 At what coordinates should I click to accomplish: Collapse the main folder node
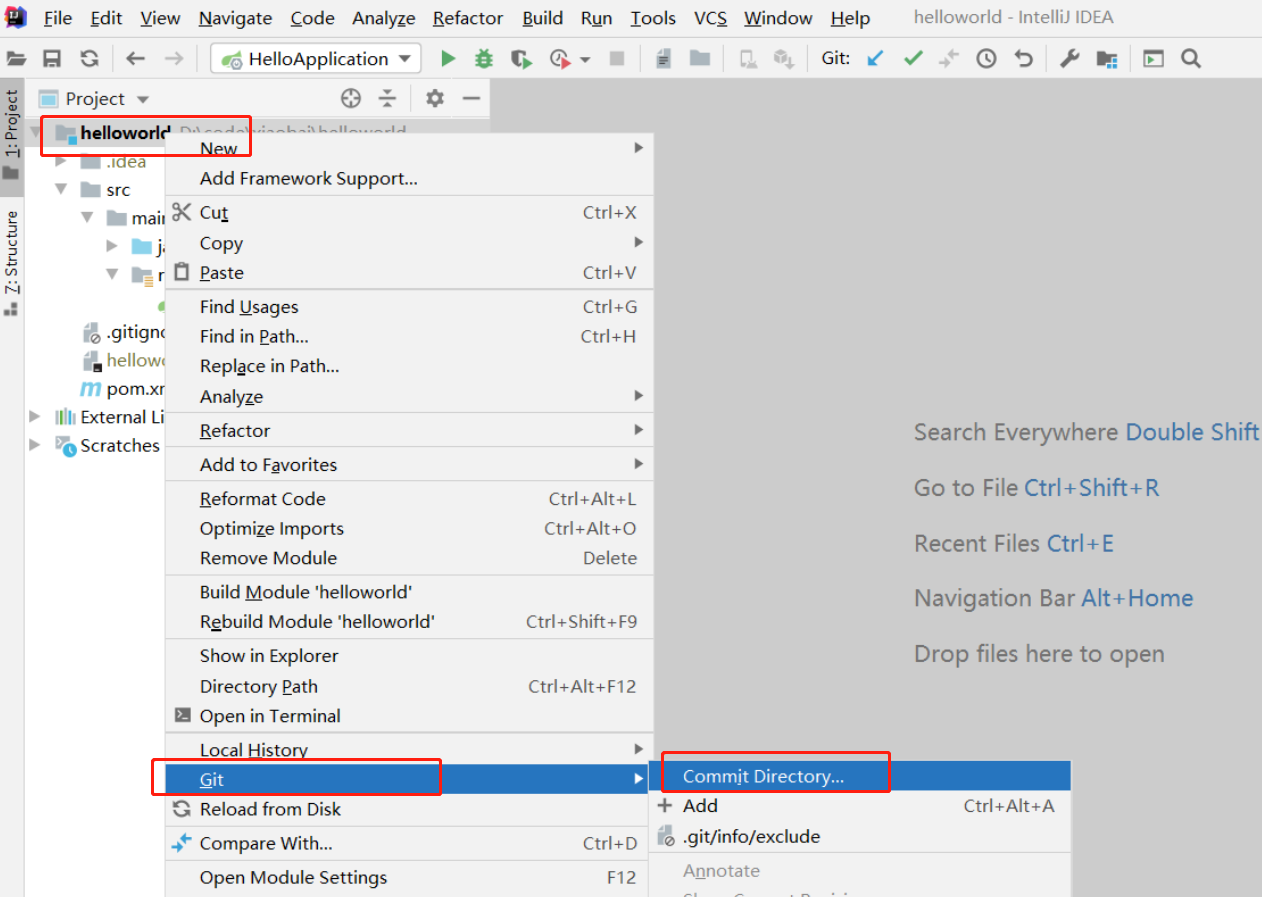click(x=88, y=217)
